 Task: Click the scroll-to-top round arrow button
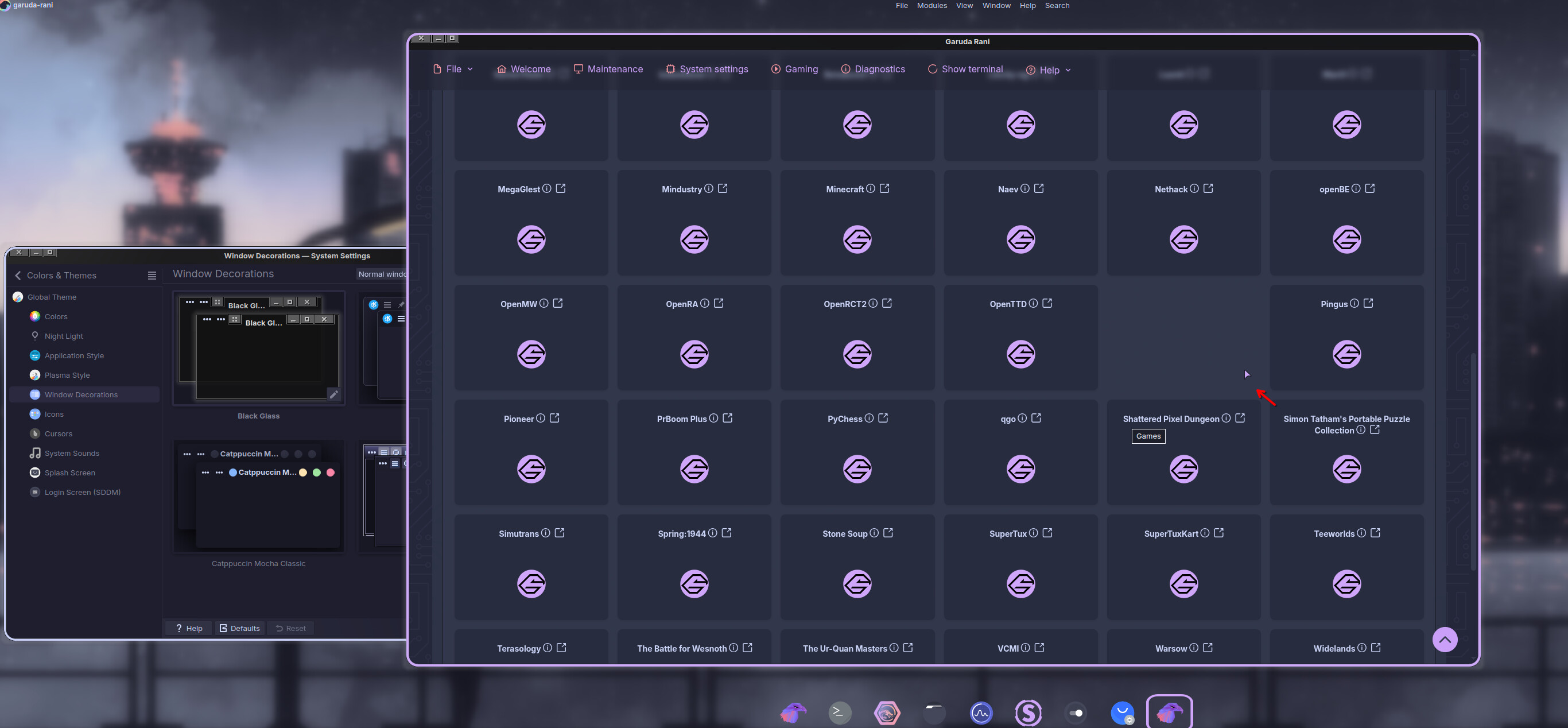tap(1445, 640)
